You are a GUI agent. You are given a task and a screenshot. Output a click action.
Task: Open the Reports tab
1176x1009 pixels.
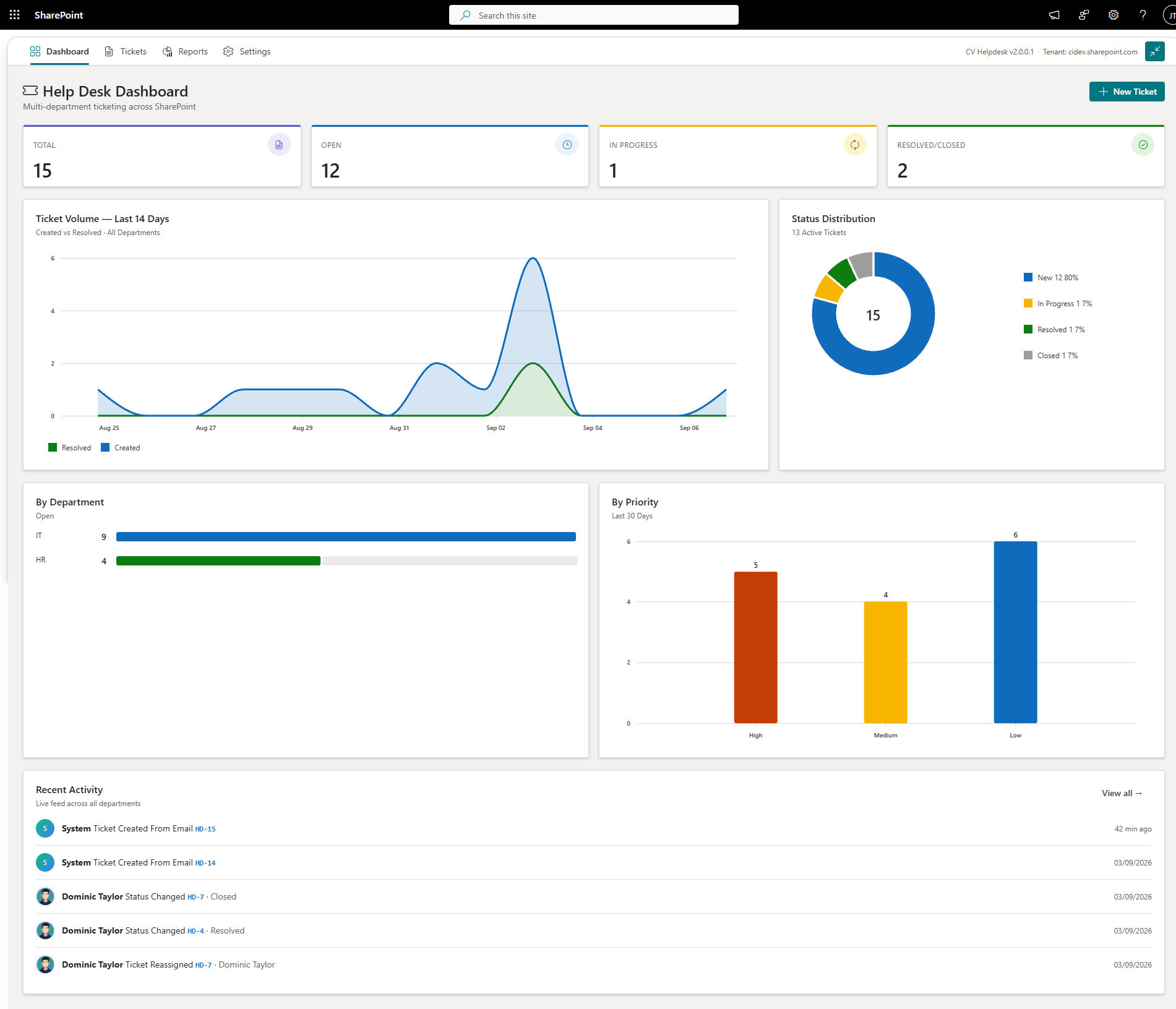pyautogui.click(x=185, y=51)
